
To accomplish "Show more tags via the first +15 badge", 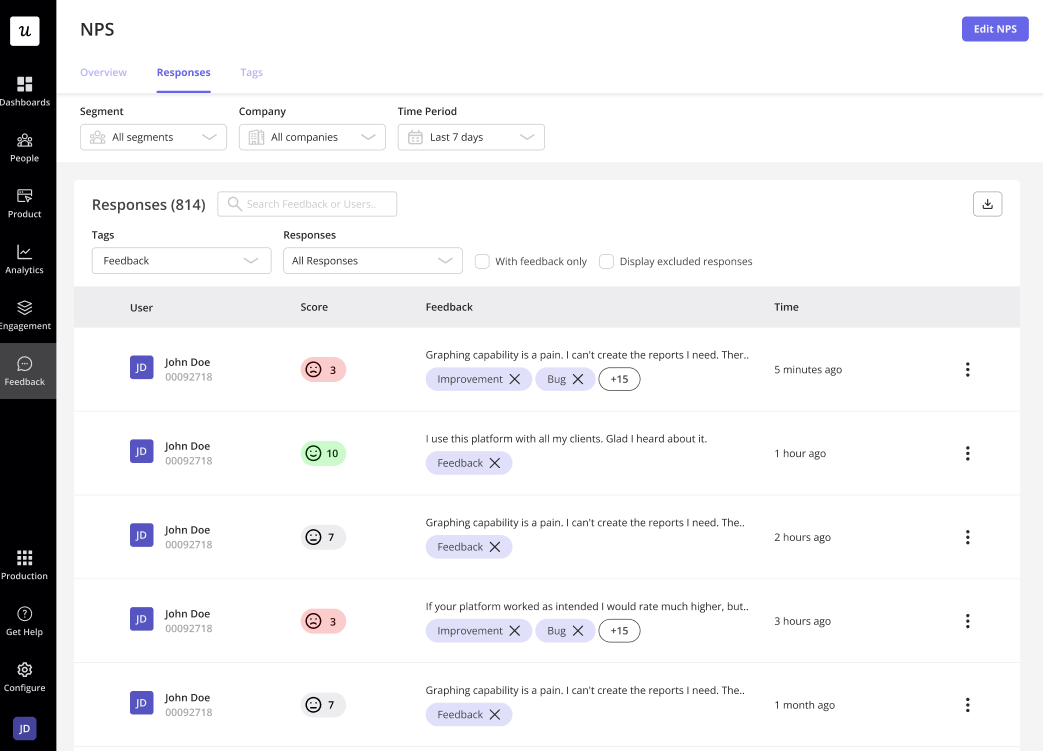I will [x=619, y=380].
